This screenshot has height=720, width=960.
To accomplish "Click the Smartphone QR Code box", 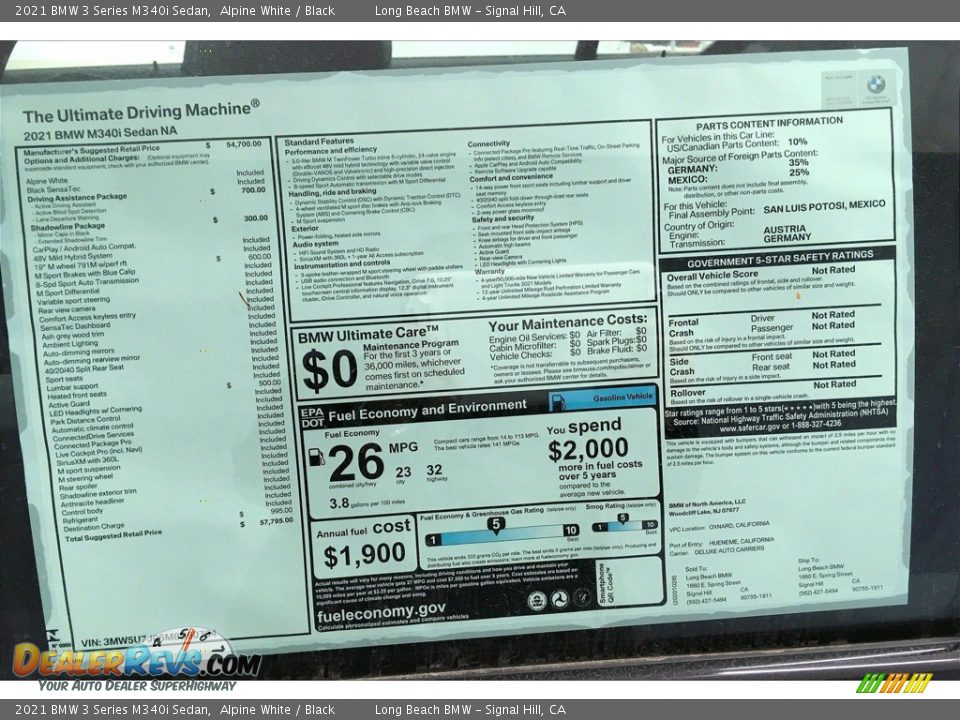I will tap(632, 582).
